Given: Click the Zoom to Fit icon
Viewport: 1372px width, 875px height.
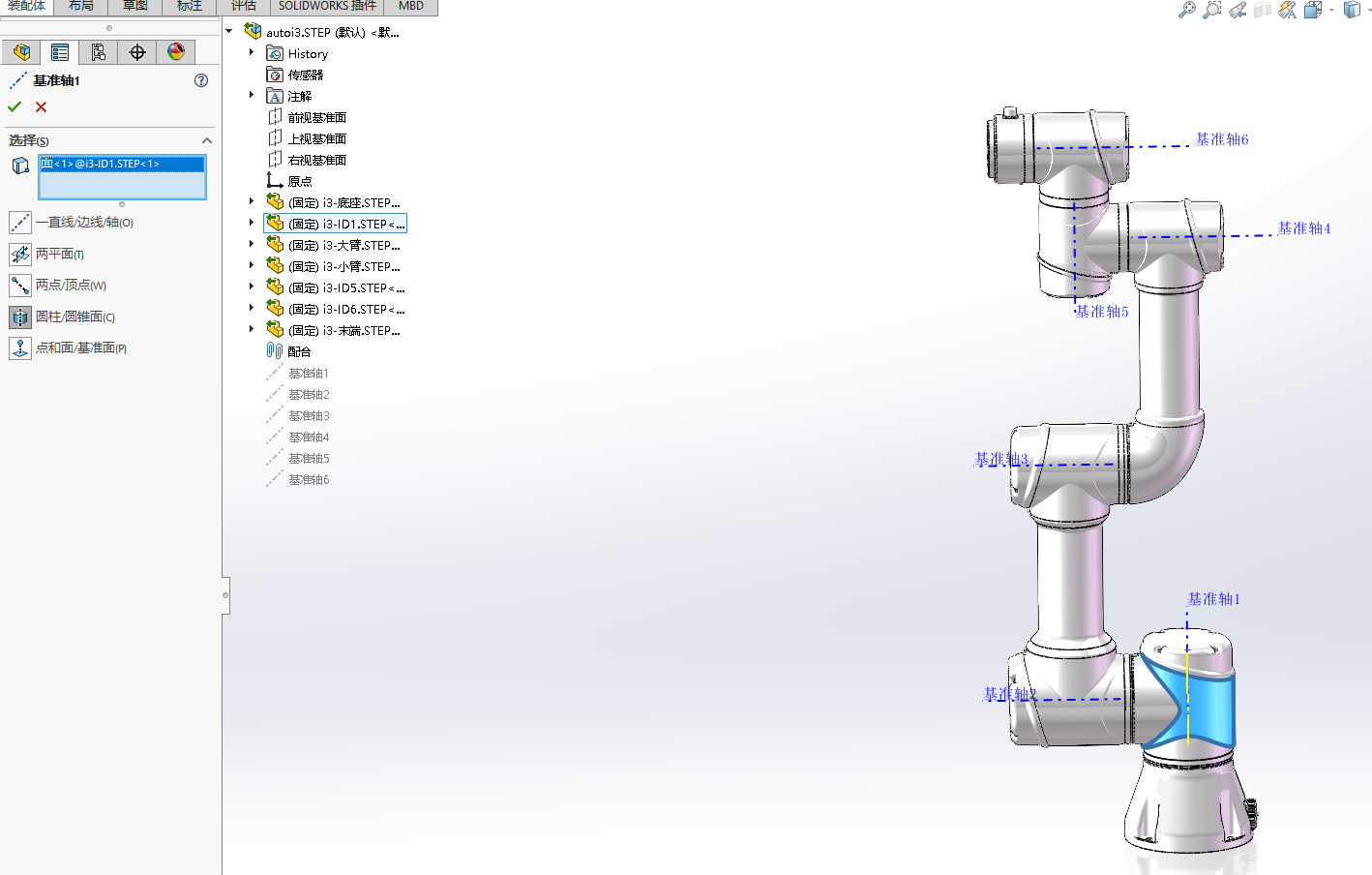Looking at the screenshot, I should tap(1187, 10).
